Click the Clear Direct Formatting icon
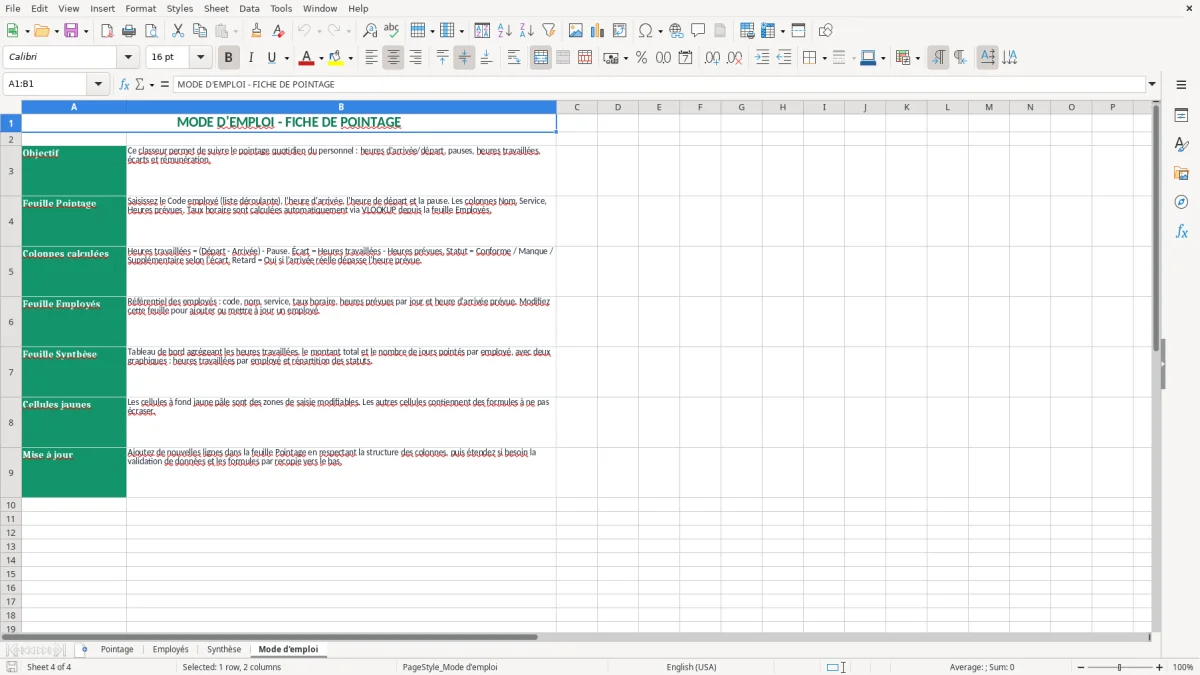Viewport: 1200px width, 675px height. click(279, 31)
